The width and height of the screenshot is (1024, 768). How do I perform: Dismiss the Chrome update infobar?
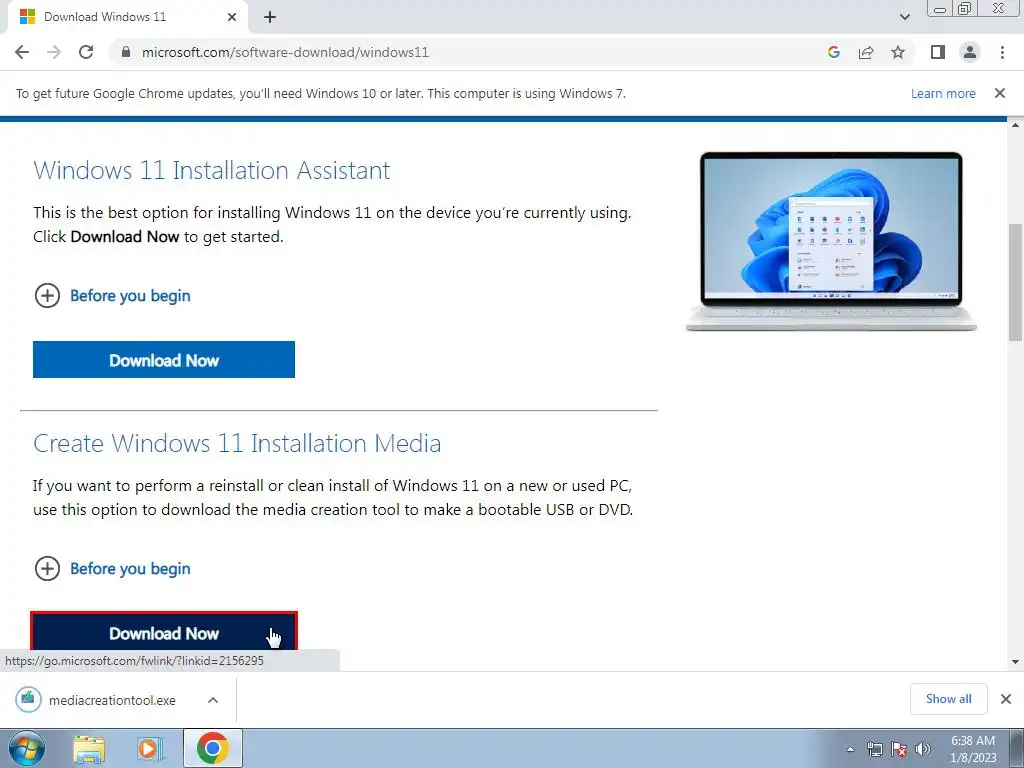[x=999, y=93]
